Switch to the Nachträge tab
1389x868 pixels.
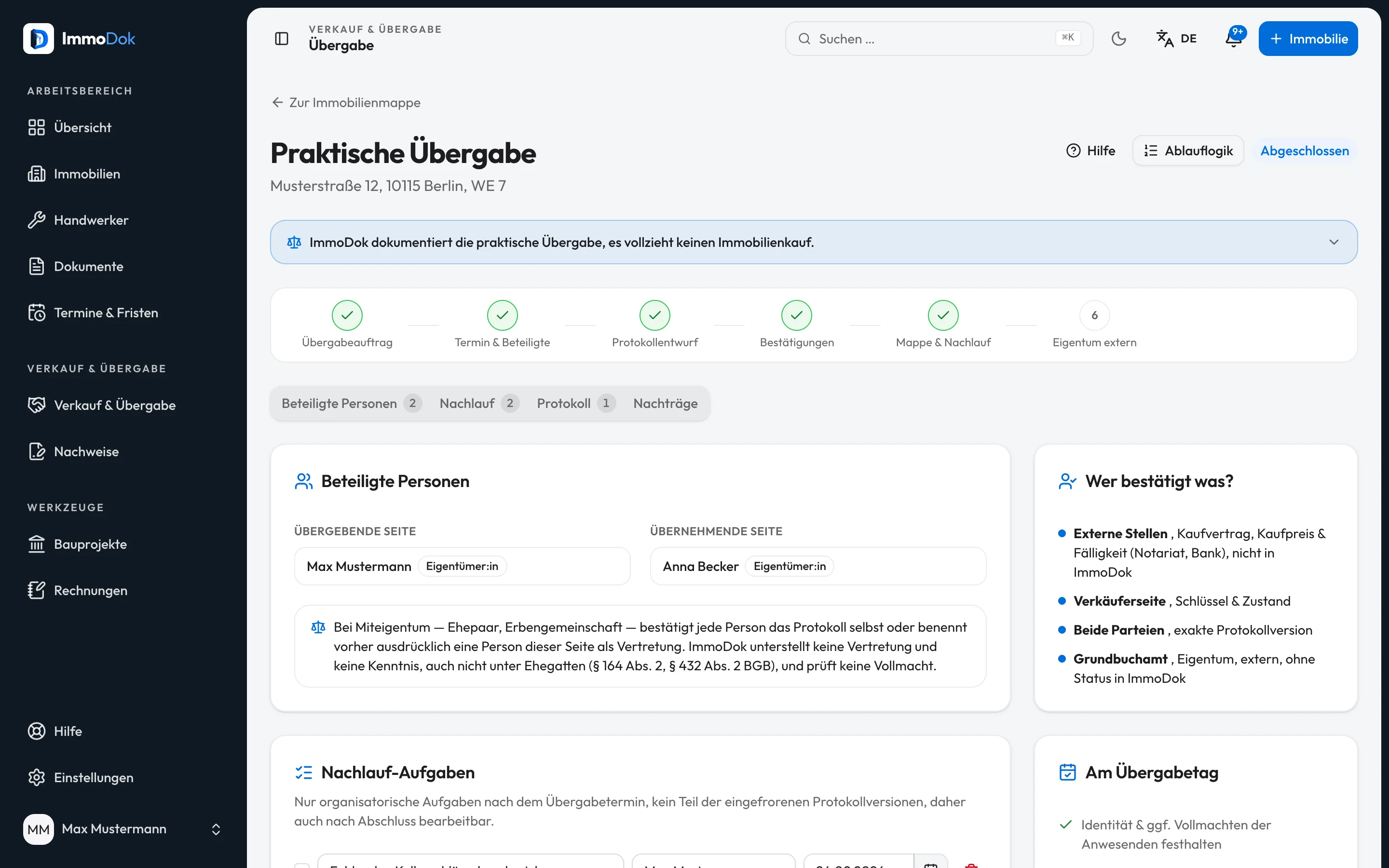(x=665, y=403)
